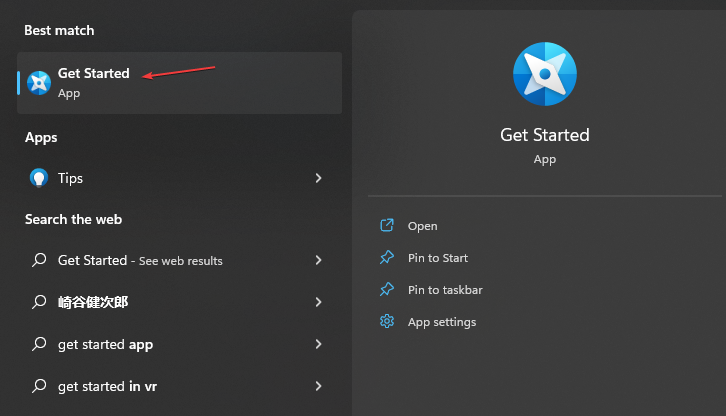
Task: Click the large Get Started app icon
Action: (545, 74)
